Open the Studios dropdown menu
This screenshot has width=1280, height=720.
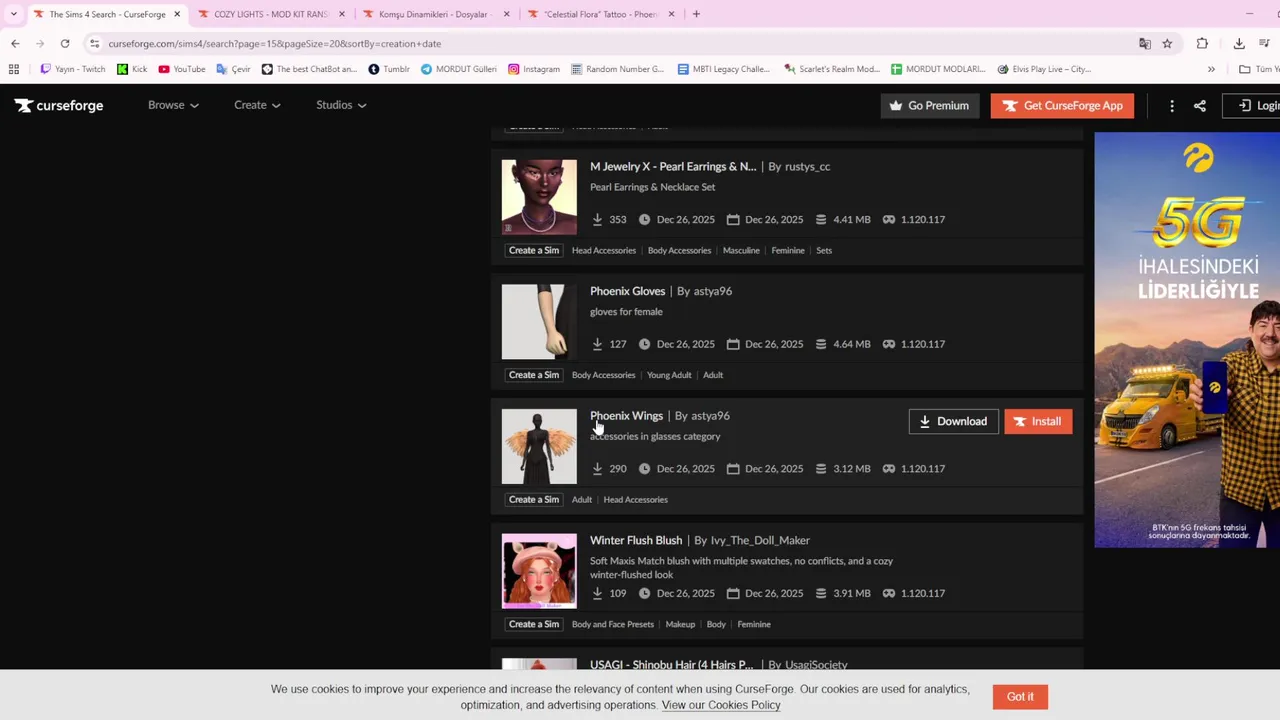(x=341, y=105)
